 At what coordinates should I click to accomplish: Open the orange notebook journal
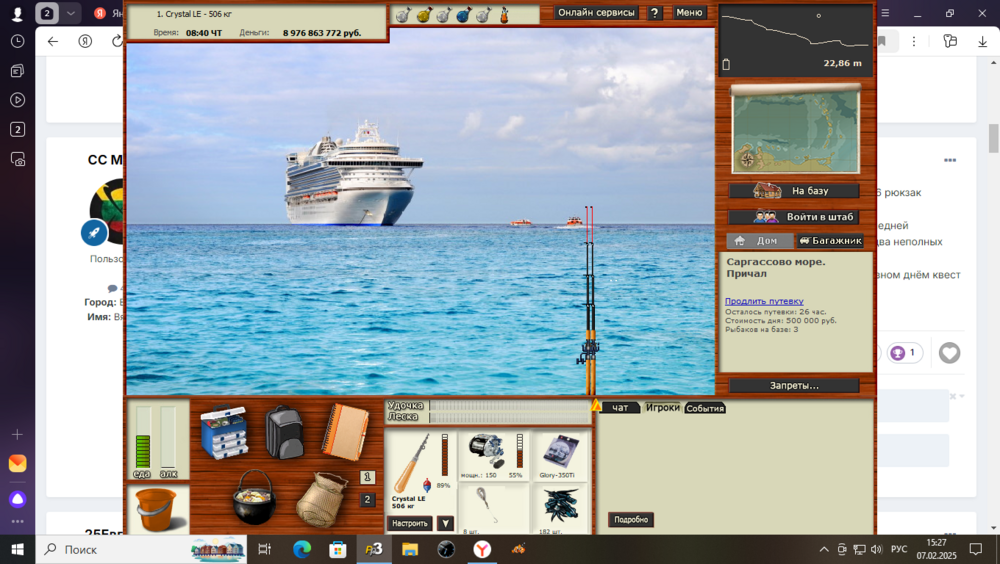click(345, 432)
